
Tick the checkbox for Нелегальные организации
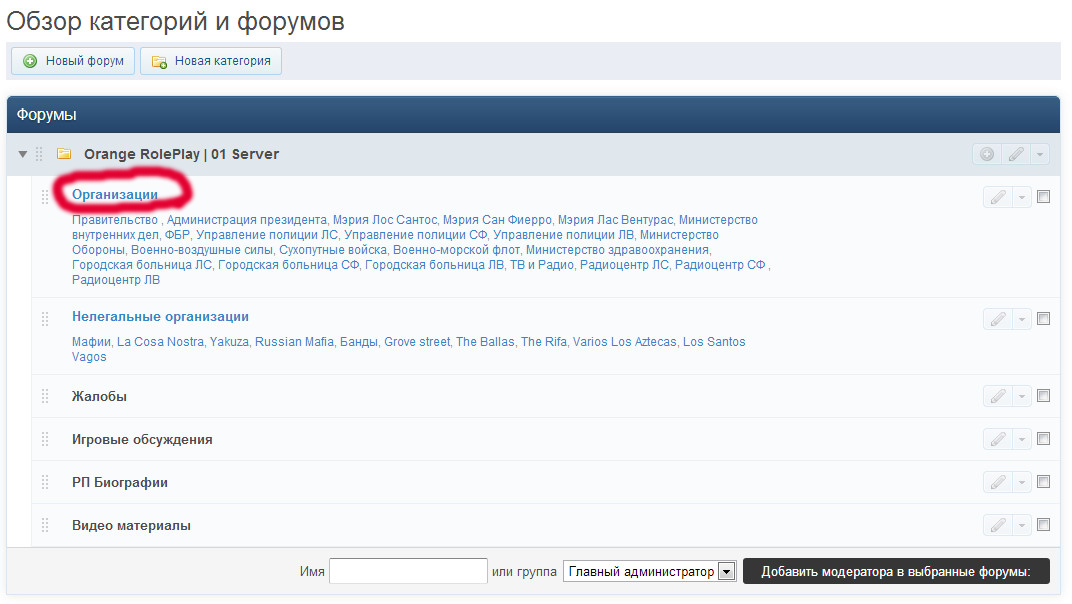[1043, 318]
